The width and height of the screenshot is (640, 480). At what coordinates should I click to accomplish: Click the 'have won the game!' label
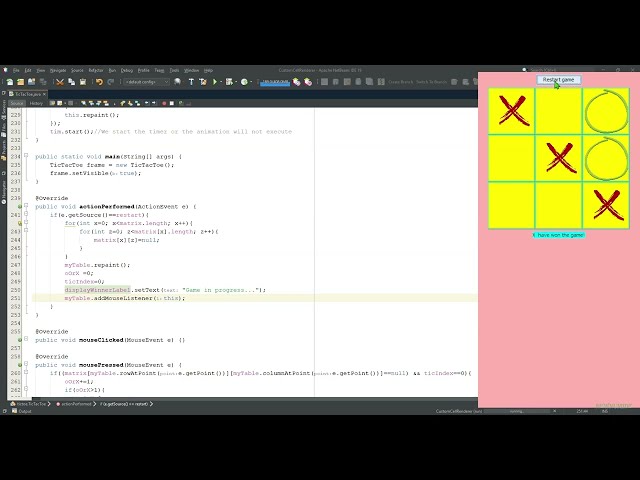pyautogui.click(x=558, y=235)
